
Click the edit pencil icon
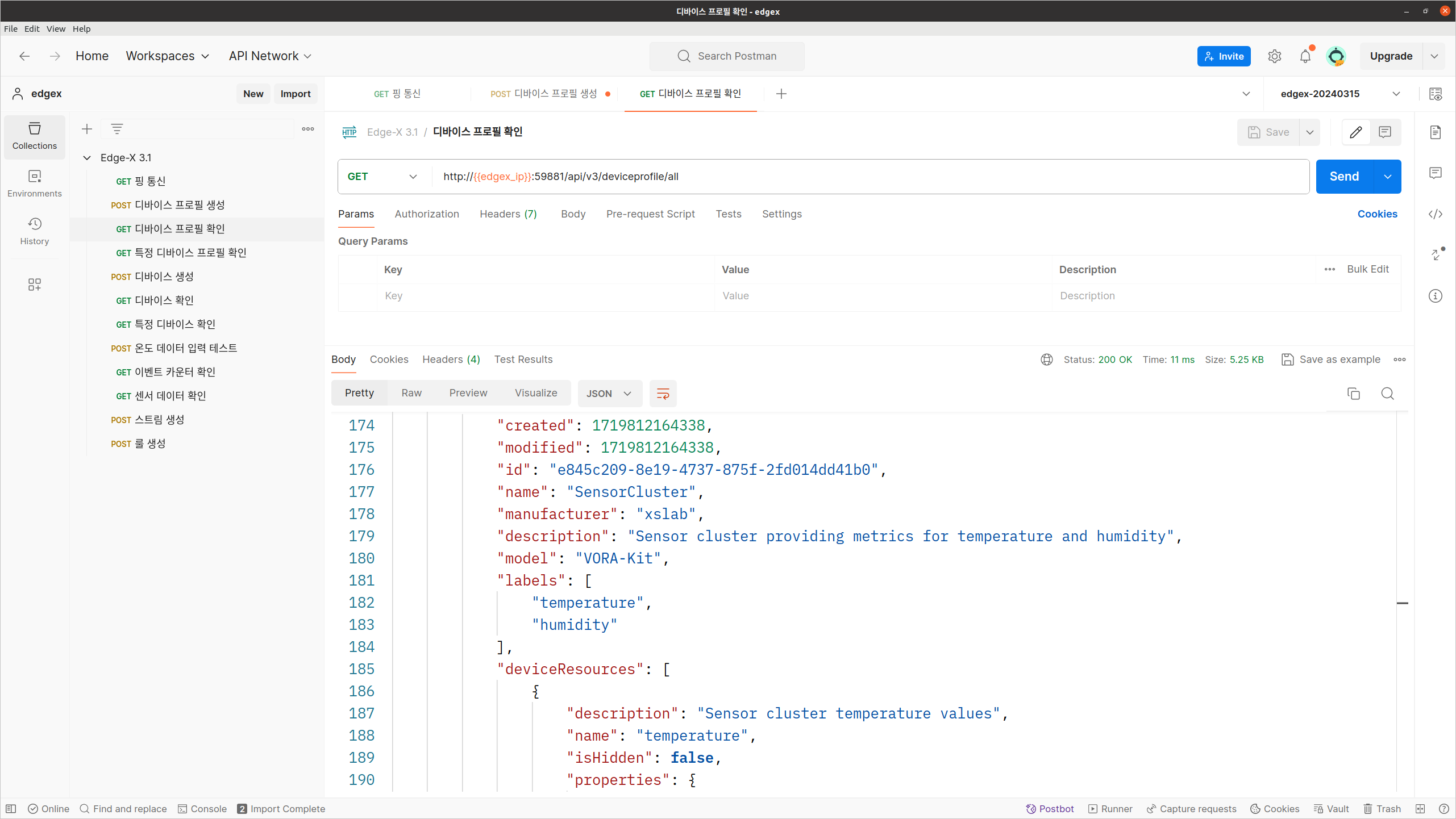[1355, 132]
